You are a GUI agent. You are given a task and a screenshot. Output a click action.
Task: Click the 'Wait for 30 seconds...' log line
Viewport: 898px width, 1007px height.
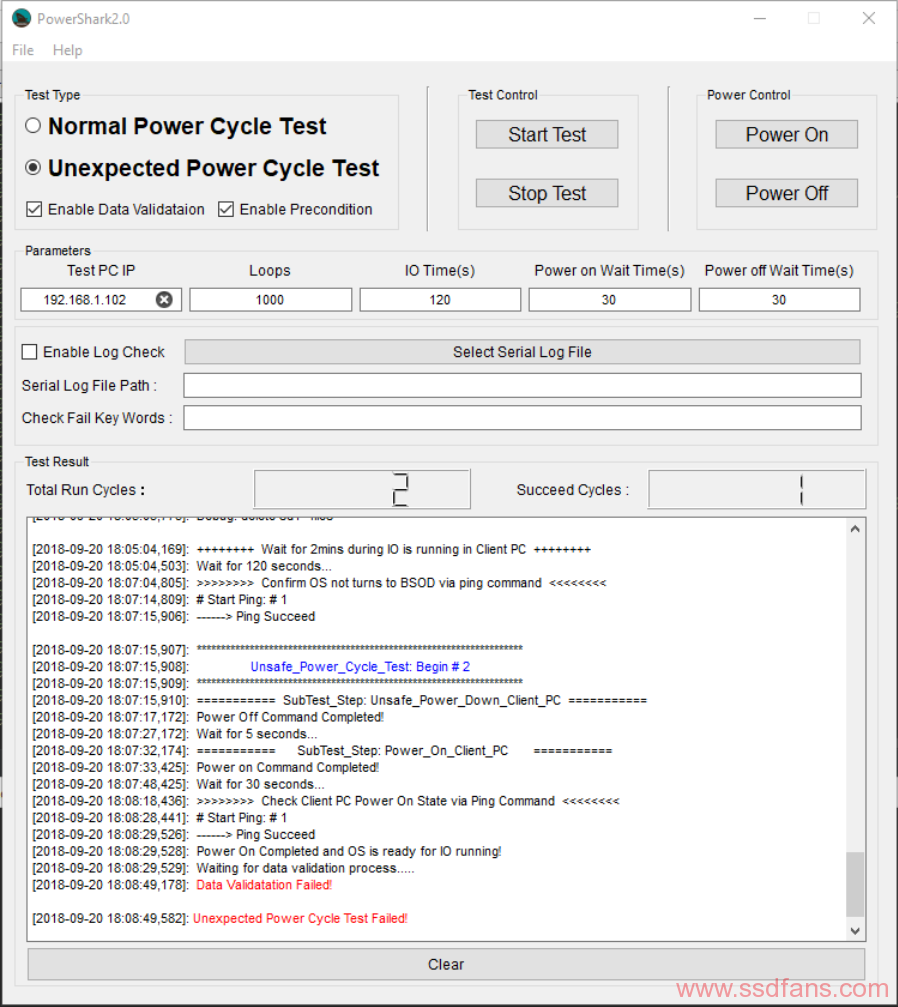260,784
